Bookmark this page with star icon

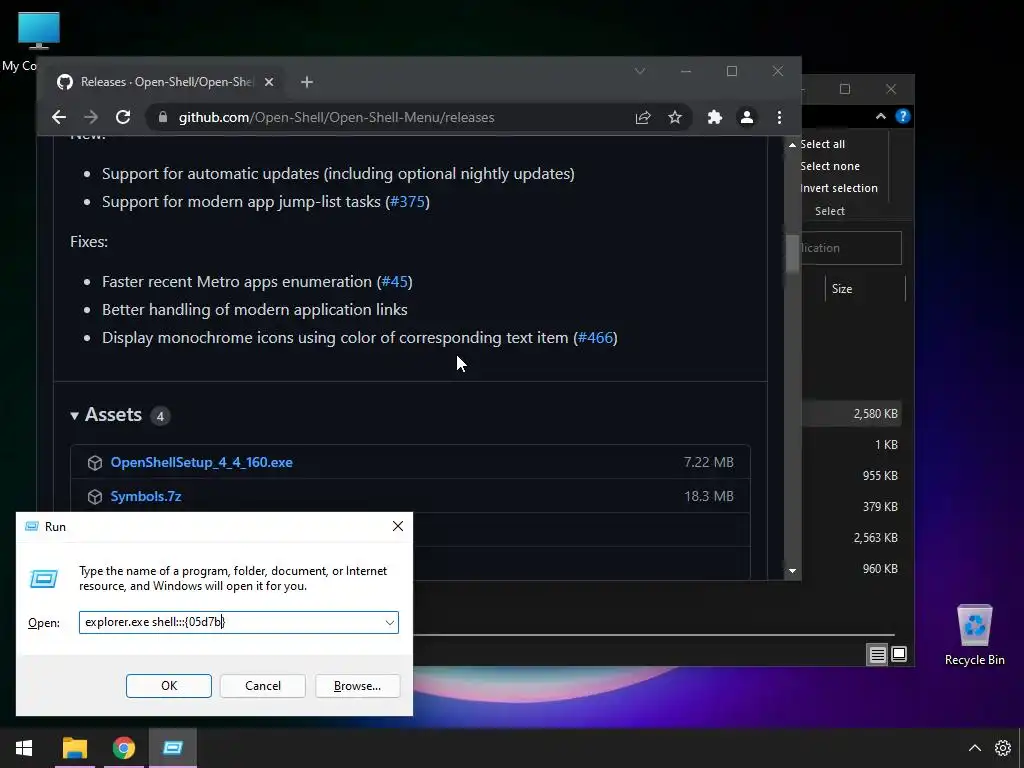pos(675,118)
